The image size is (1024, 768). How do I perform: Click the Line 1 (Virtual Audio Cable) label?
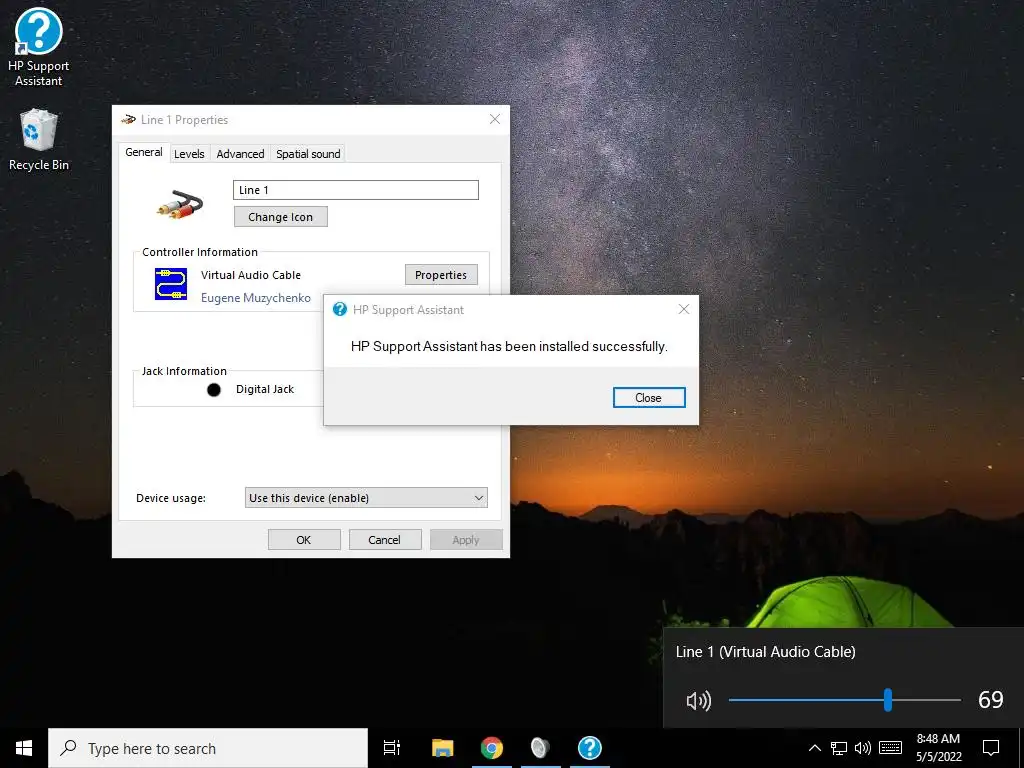(765, 652)
